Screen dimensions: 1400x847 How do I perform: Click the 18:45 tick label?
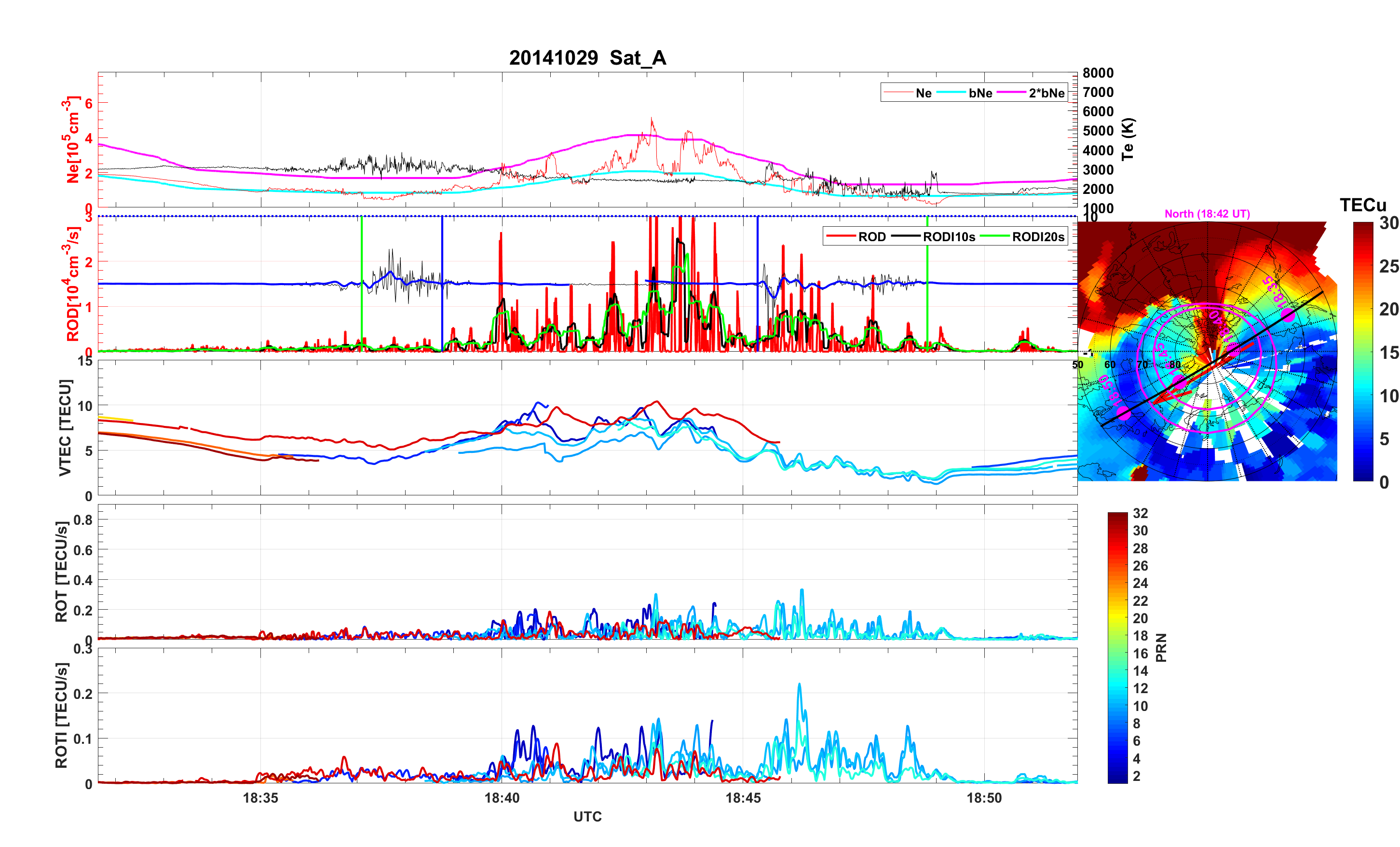743,797
